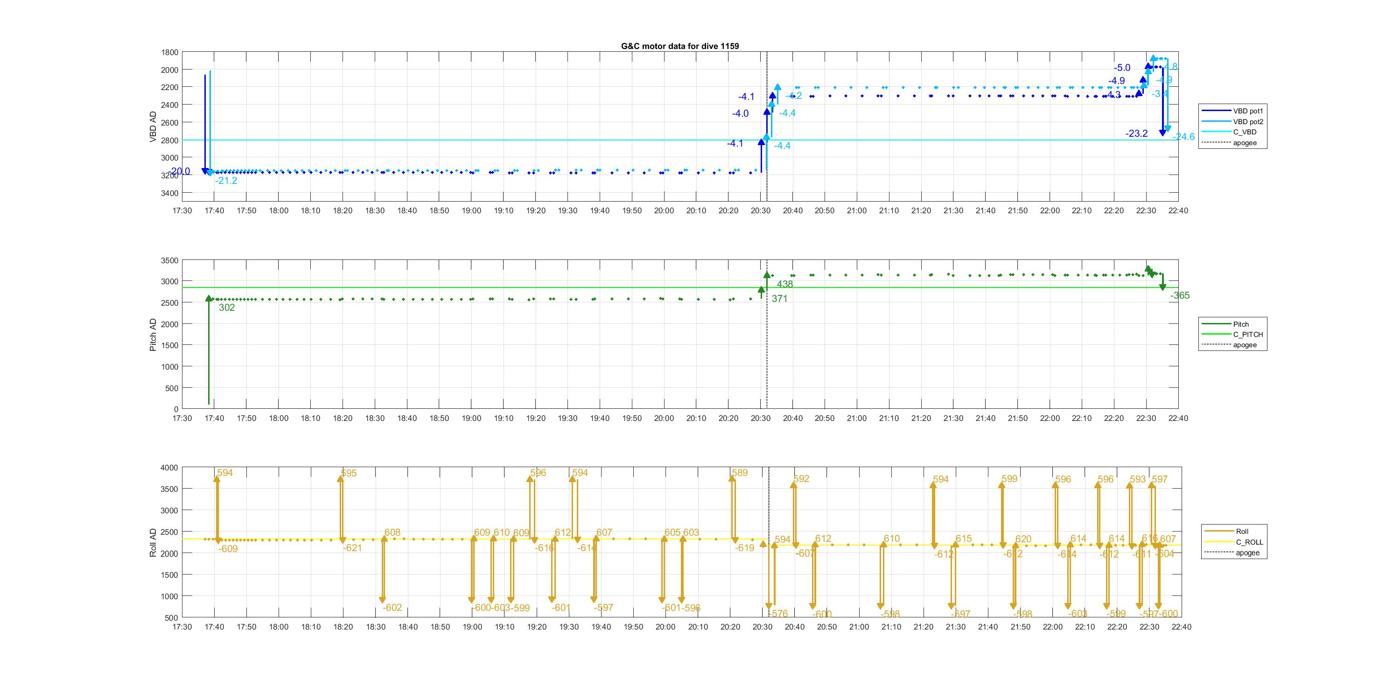The image size is (1400, 693).
Task: Click the '438' pitch data label
Action: (785, 284)
